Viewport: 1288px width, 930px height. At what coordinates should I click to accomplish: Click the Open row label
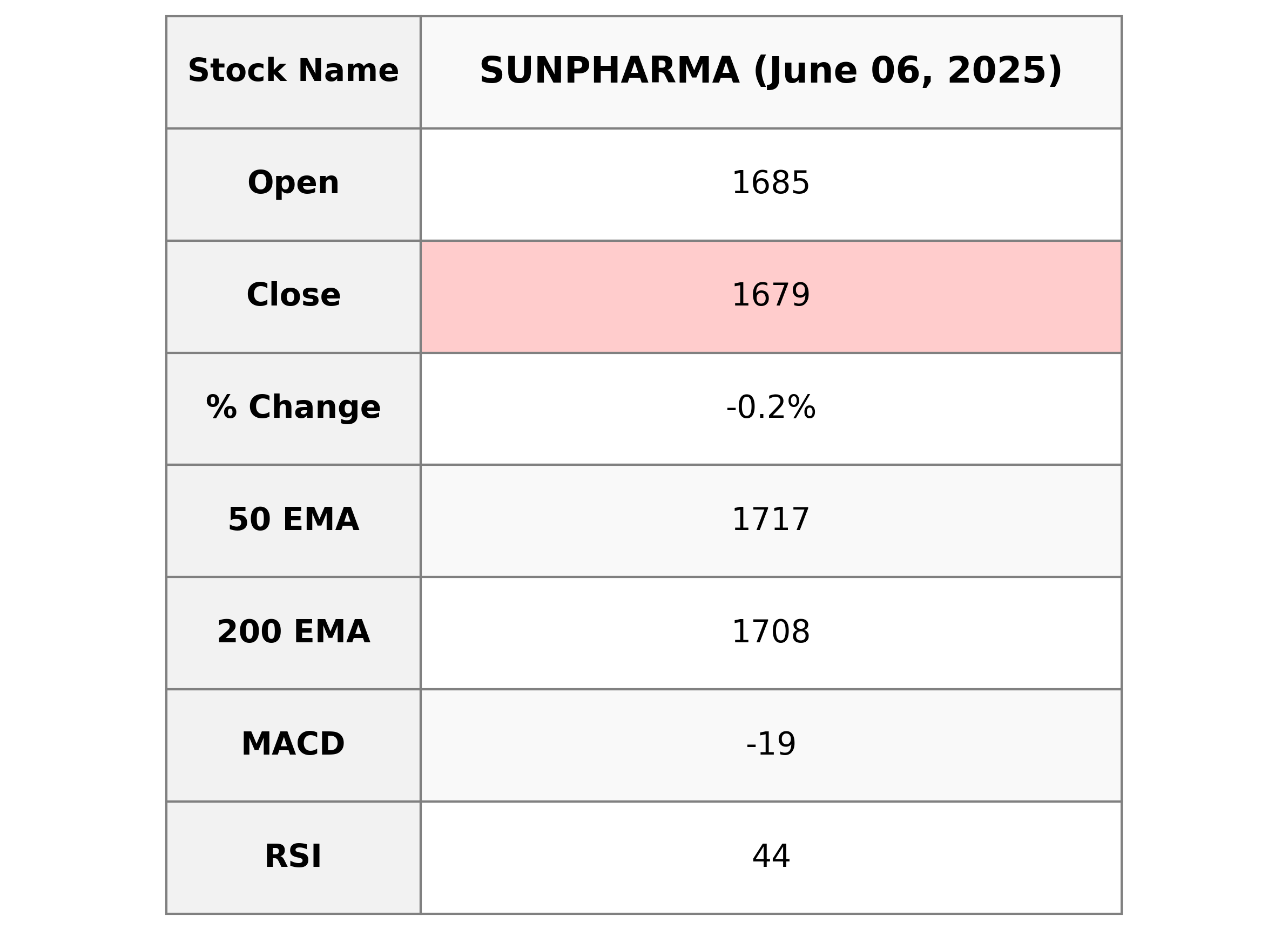[x=293, y=184]
